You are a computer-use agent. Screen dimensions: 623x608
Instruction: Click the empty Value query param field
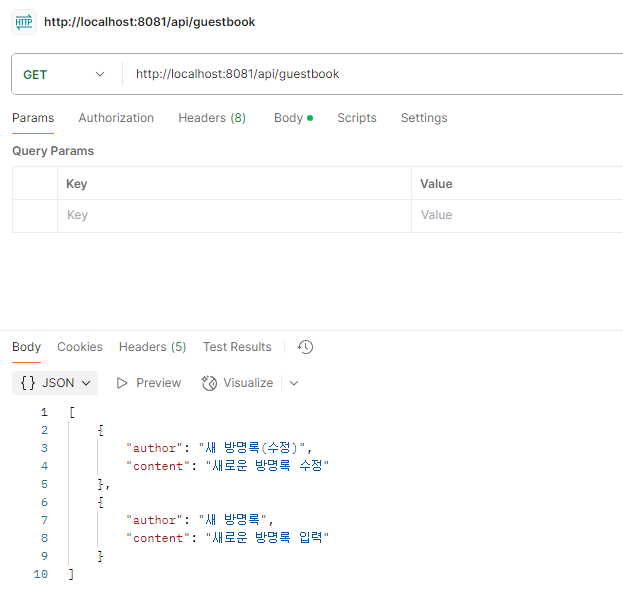click(517, 215)
